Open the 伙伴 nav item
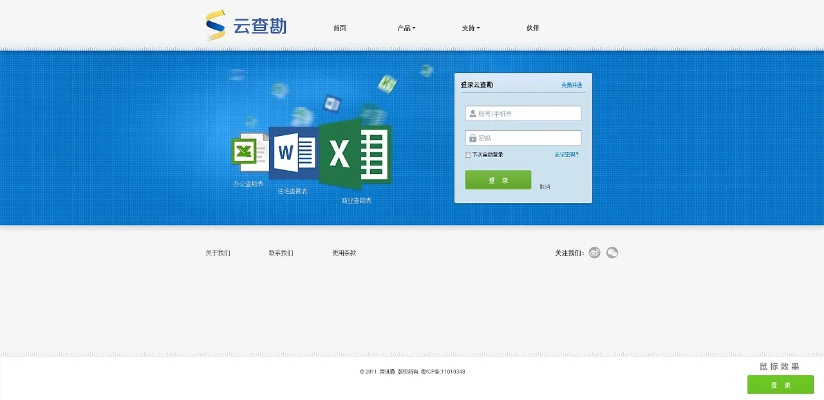 [532, 28]
